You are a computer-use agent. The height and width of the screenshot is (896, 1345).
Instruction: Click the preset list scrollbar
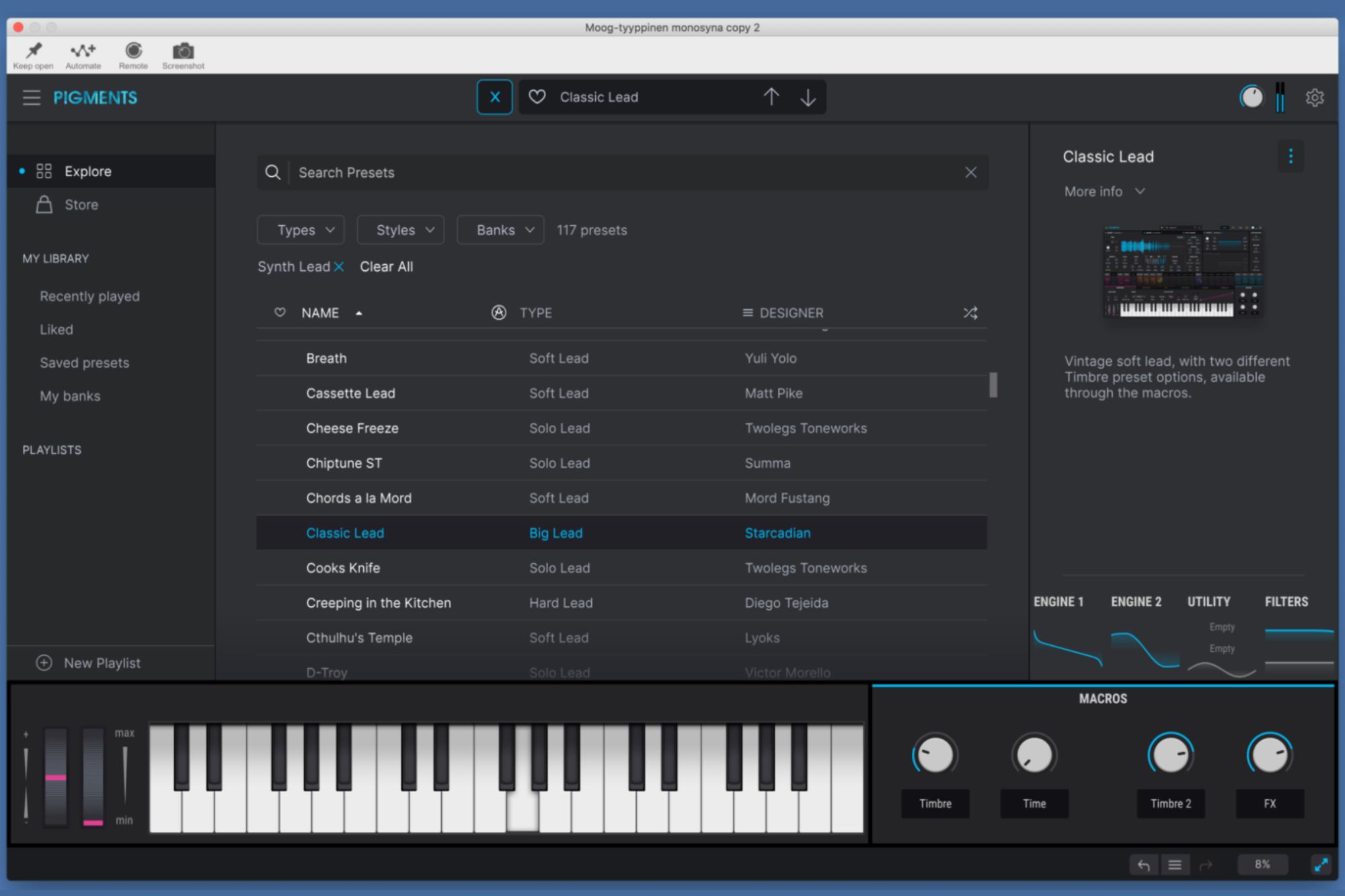click(x=993, y=384)
